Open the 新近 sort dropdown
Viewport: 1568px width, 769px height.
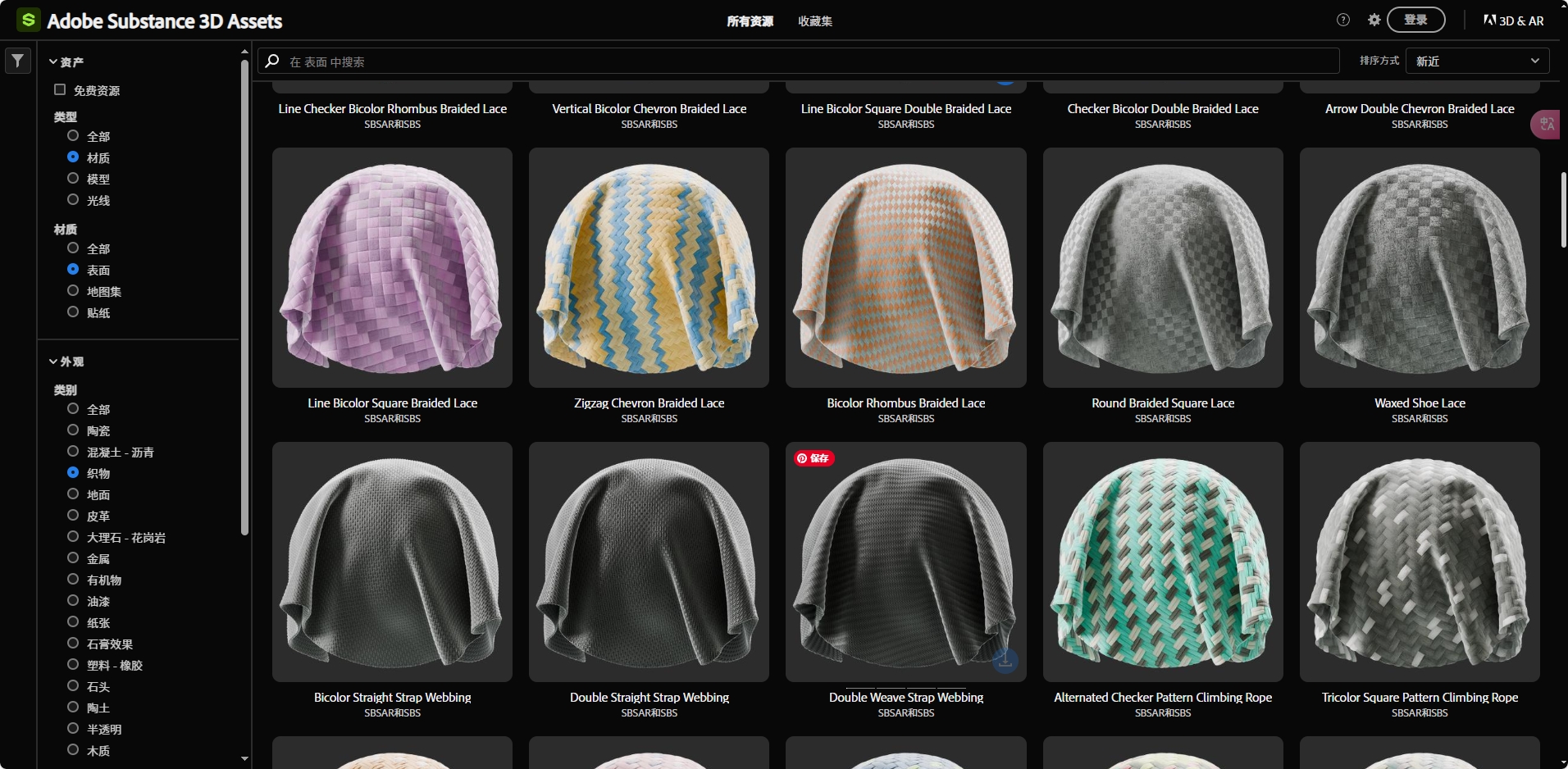(x=1477, y=61)
